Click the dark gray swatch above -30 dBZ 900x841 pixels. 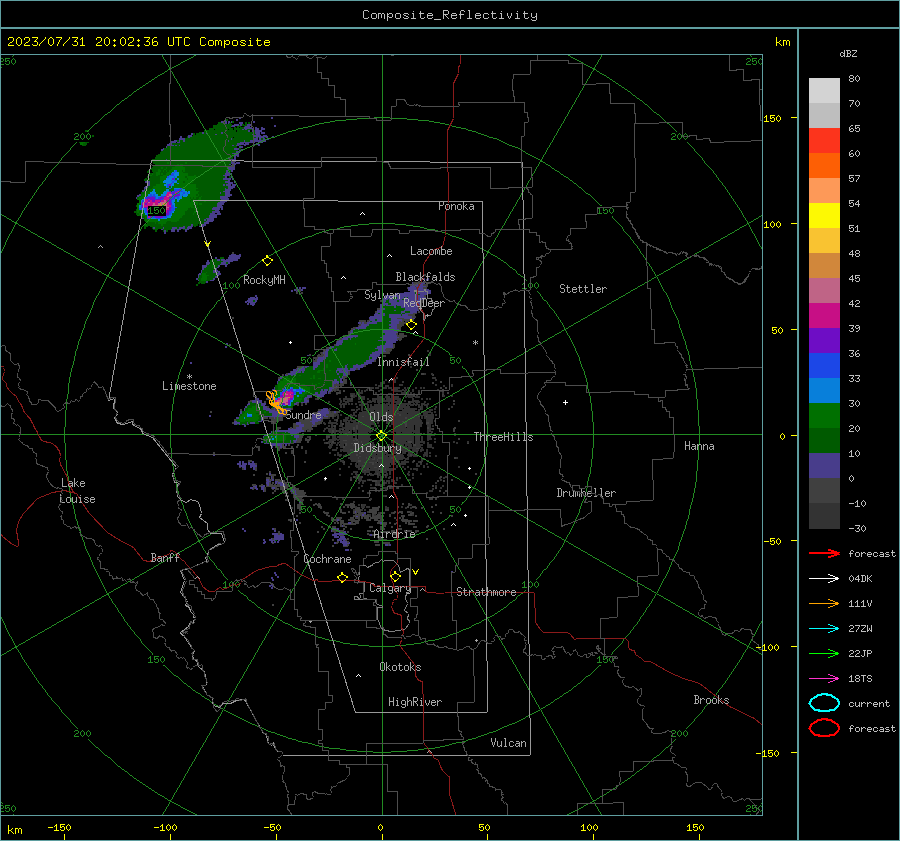(x=824, y=516)
